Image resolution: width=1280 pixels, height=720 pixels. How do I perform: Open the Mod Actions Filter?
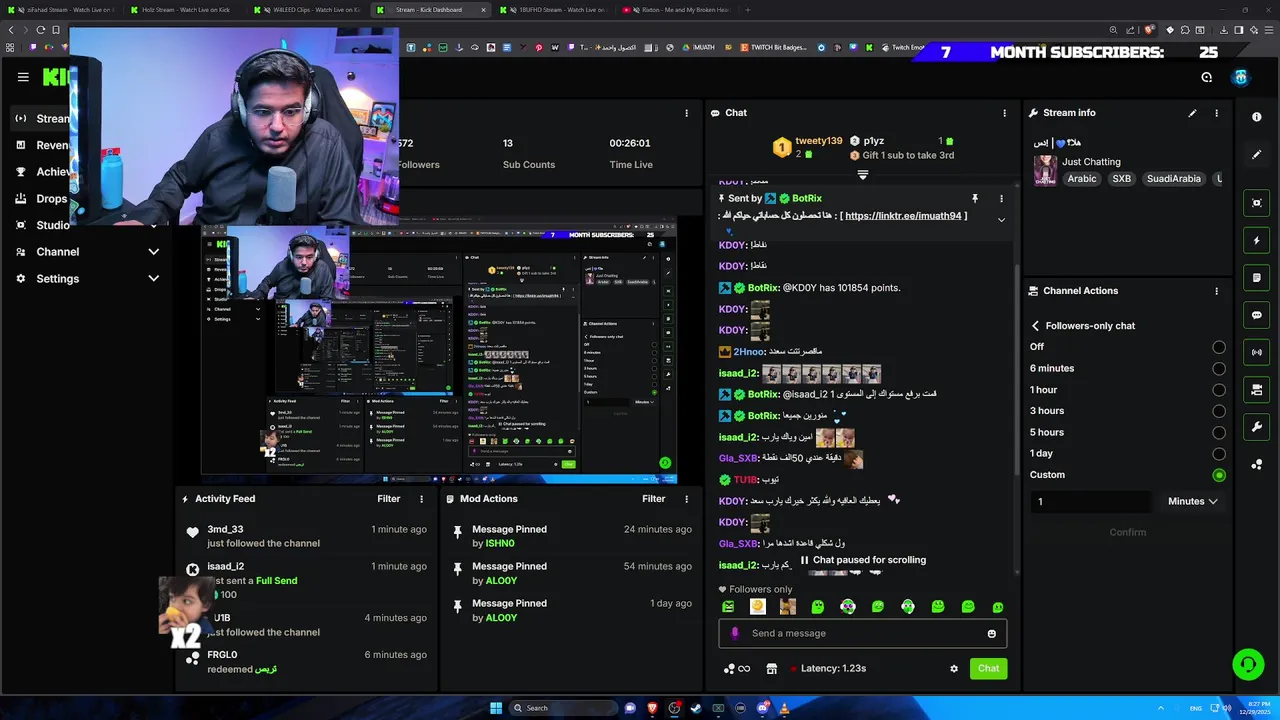point(654,499)
